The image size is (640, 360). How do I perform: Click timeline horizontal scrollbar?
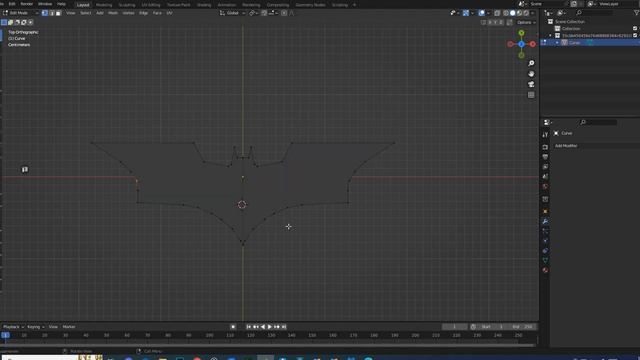point(267,345)
